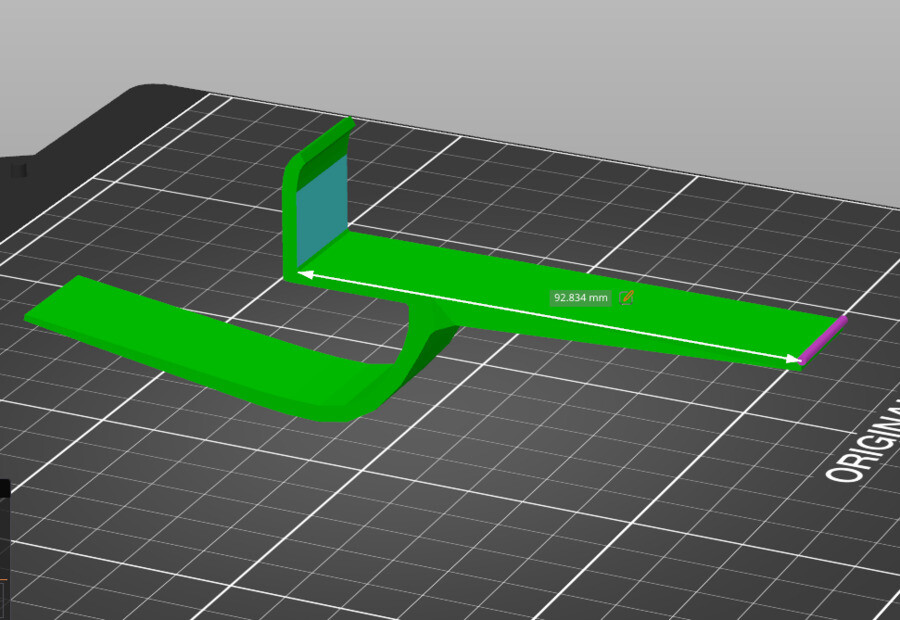The width and height of the screenshot is (900, 620).
Task: Select the purple highlighted edge of the model
Action: pos(823,340)
